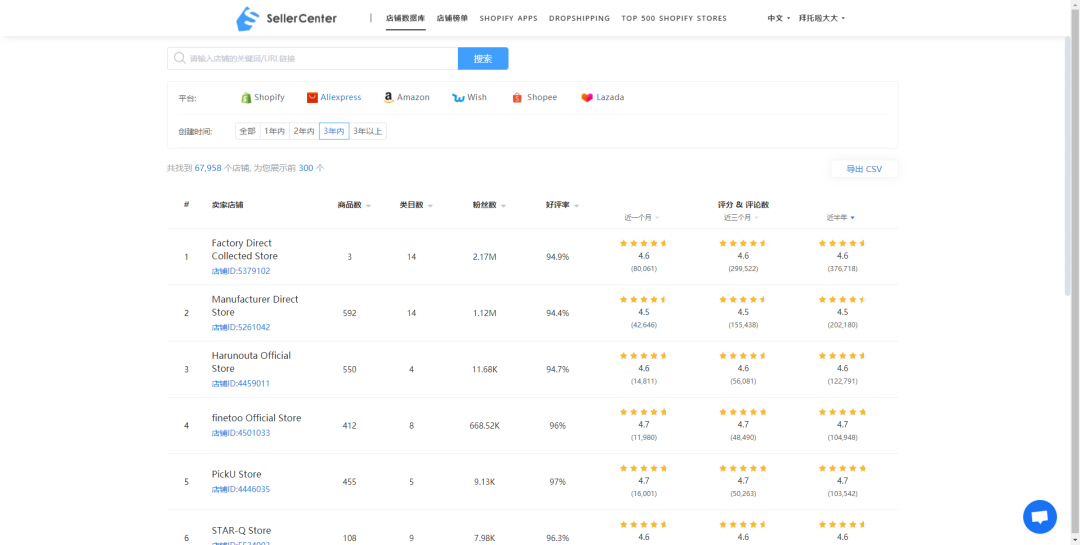Image resolution: width=1080 pixels, height=545 pixels.
Task: Choose the 1年内 creation time filter
Action: (275, 131)
